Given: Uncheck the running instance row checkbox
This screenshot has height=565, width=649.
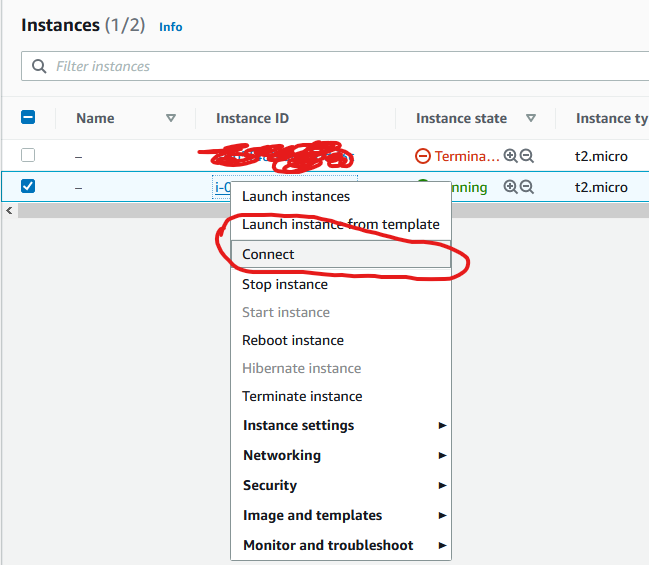Looking at the screenshot, I should tap(28, 187).
